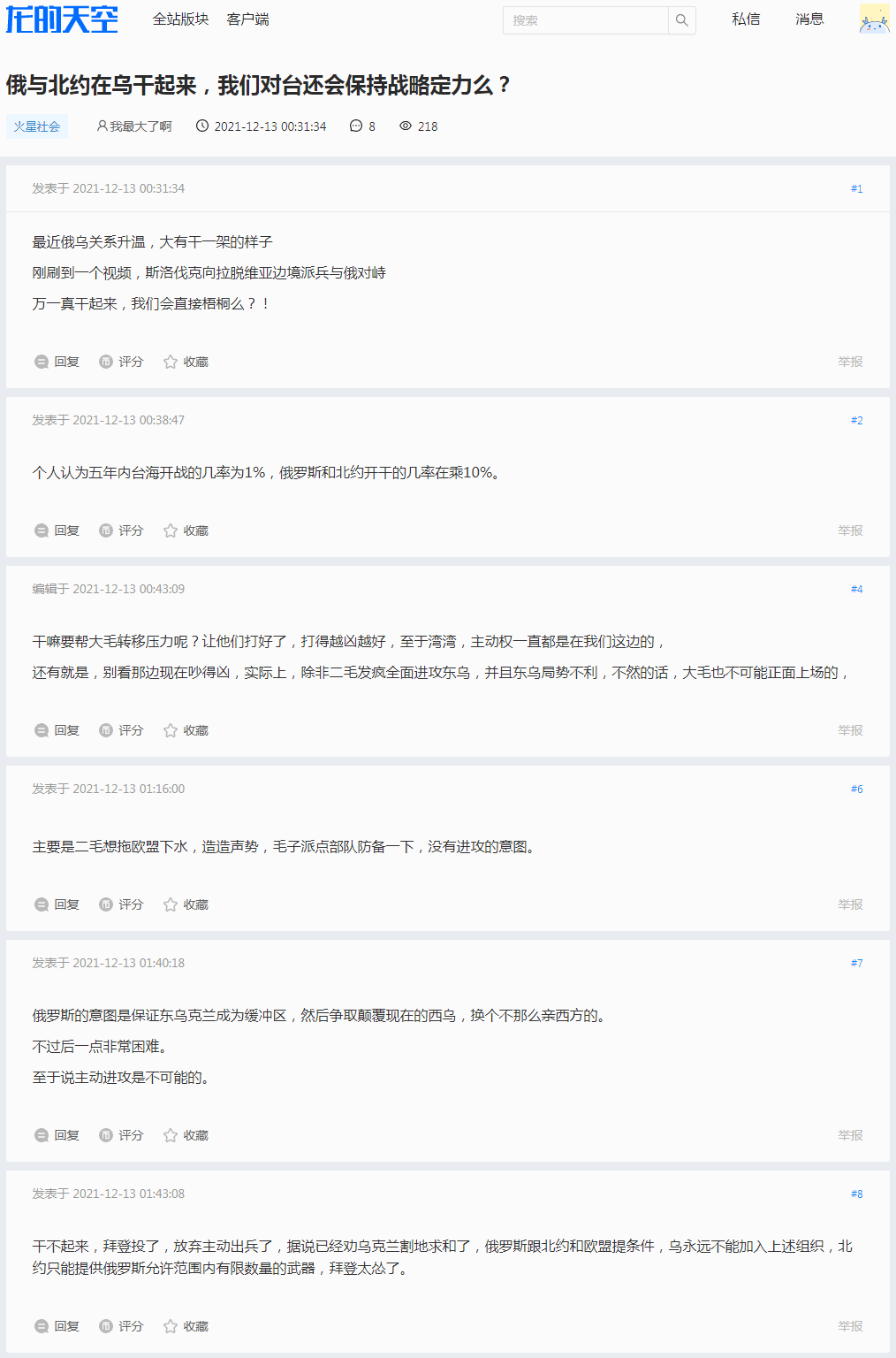896x1358 pixels.
Task: Rate icon (评分) on post #7
Action: (106, 1135)
